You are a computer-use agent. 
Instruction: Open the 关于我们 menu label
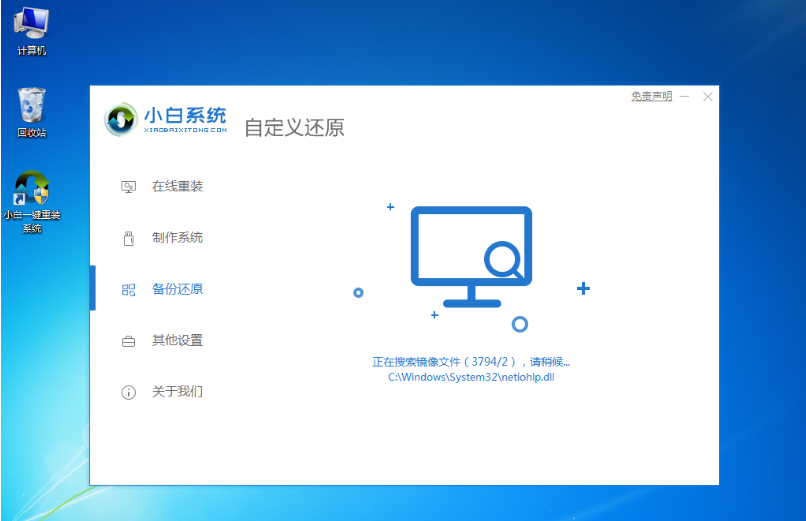coord(177,392)
